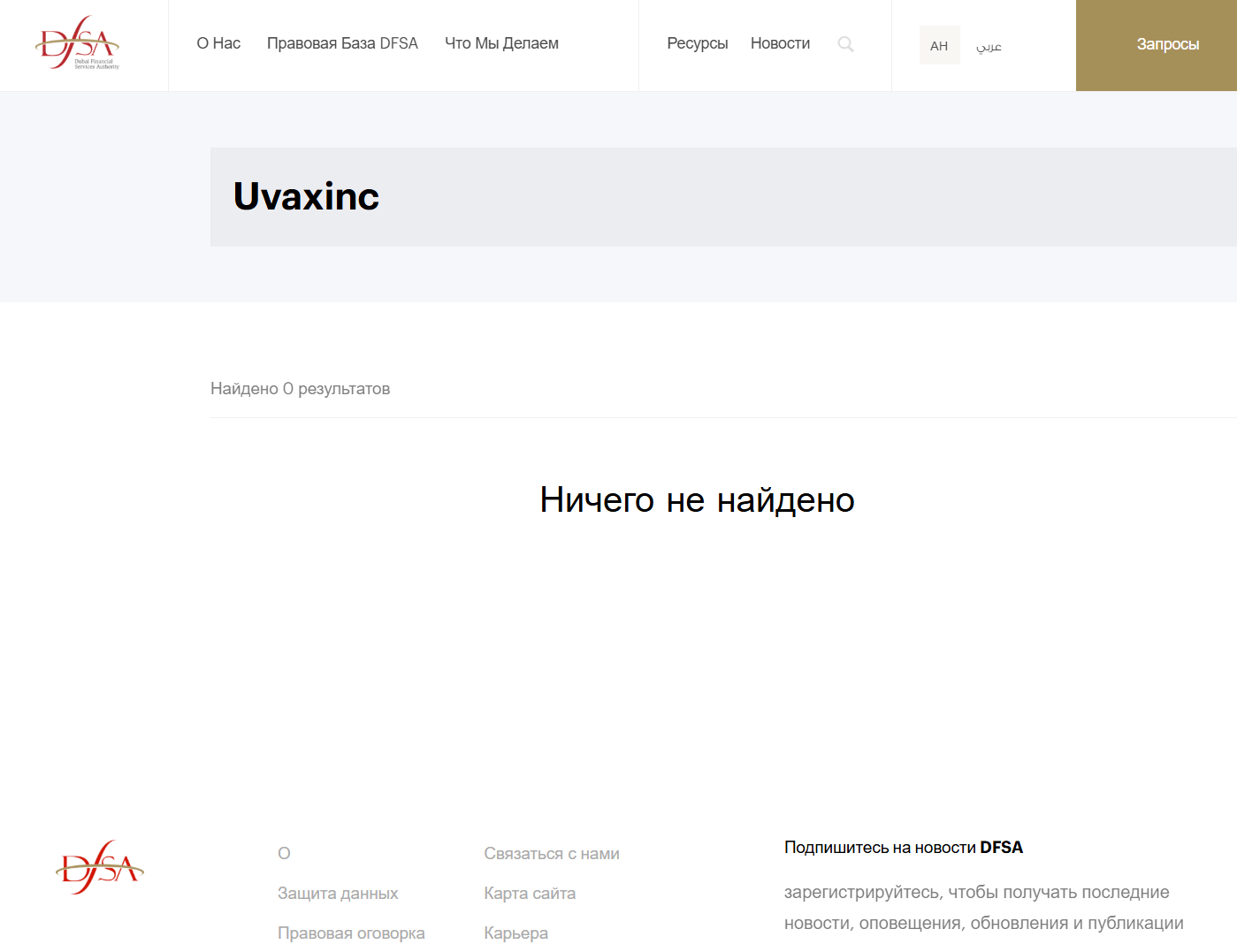Image resolution: width=1237 pixels, height=952 pixels.
Task: Open the Запросы button
Action: click(1168, 44)
